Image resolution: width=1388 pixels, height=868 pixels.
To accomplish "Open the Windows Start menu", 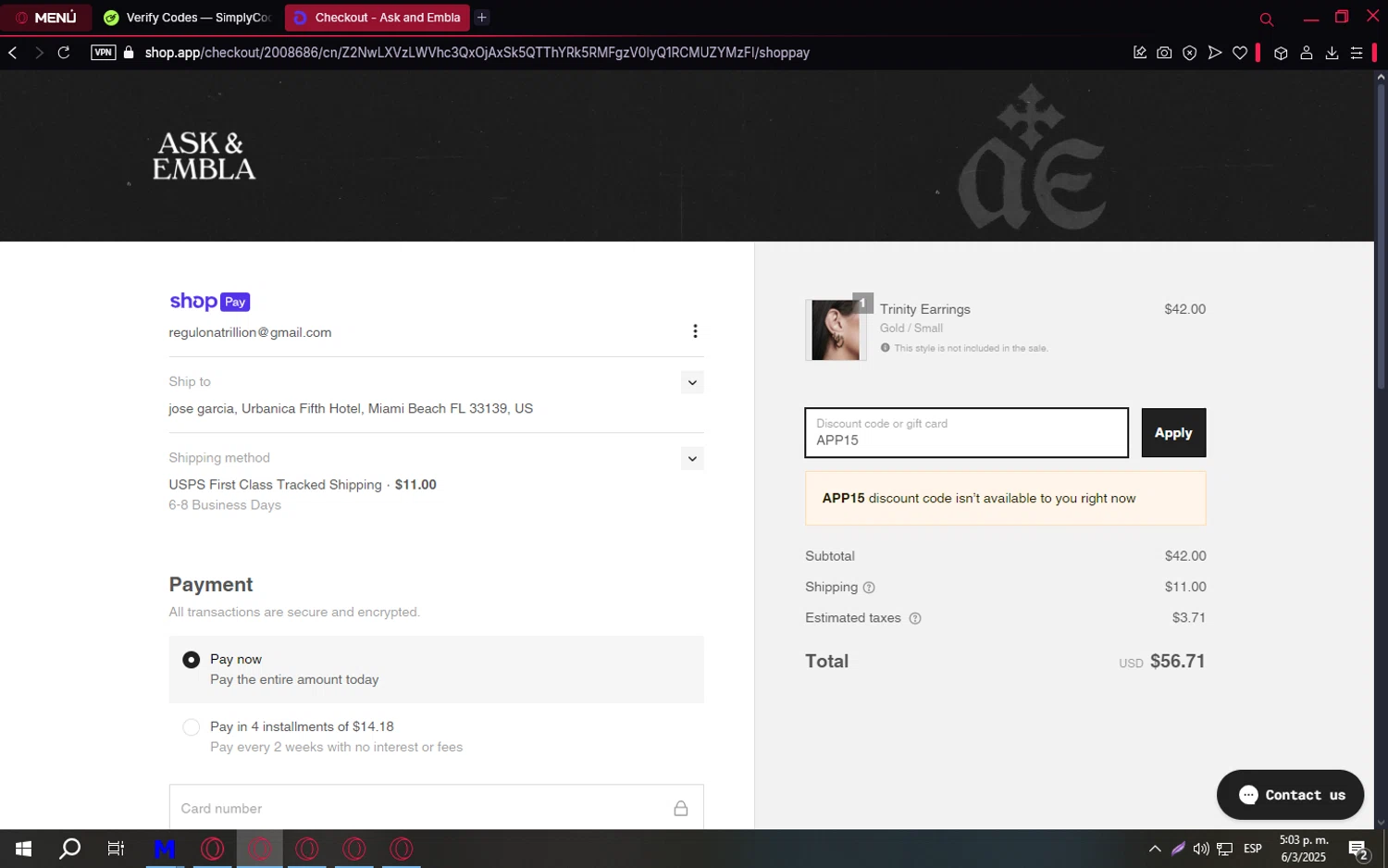I will [x=23, y=849].
